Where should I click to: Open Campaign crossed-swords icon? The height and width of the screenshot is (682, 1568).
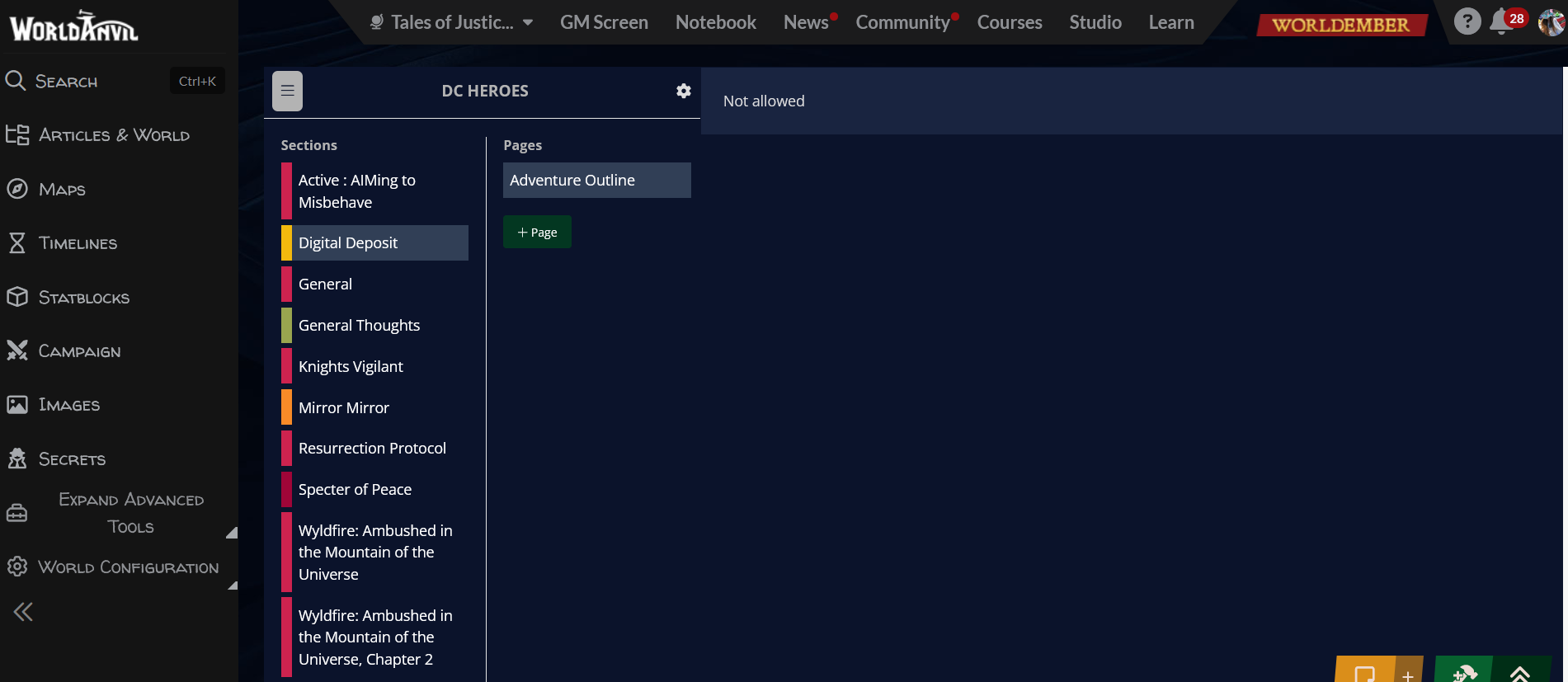[x=17, y=350]
